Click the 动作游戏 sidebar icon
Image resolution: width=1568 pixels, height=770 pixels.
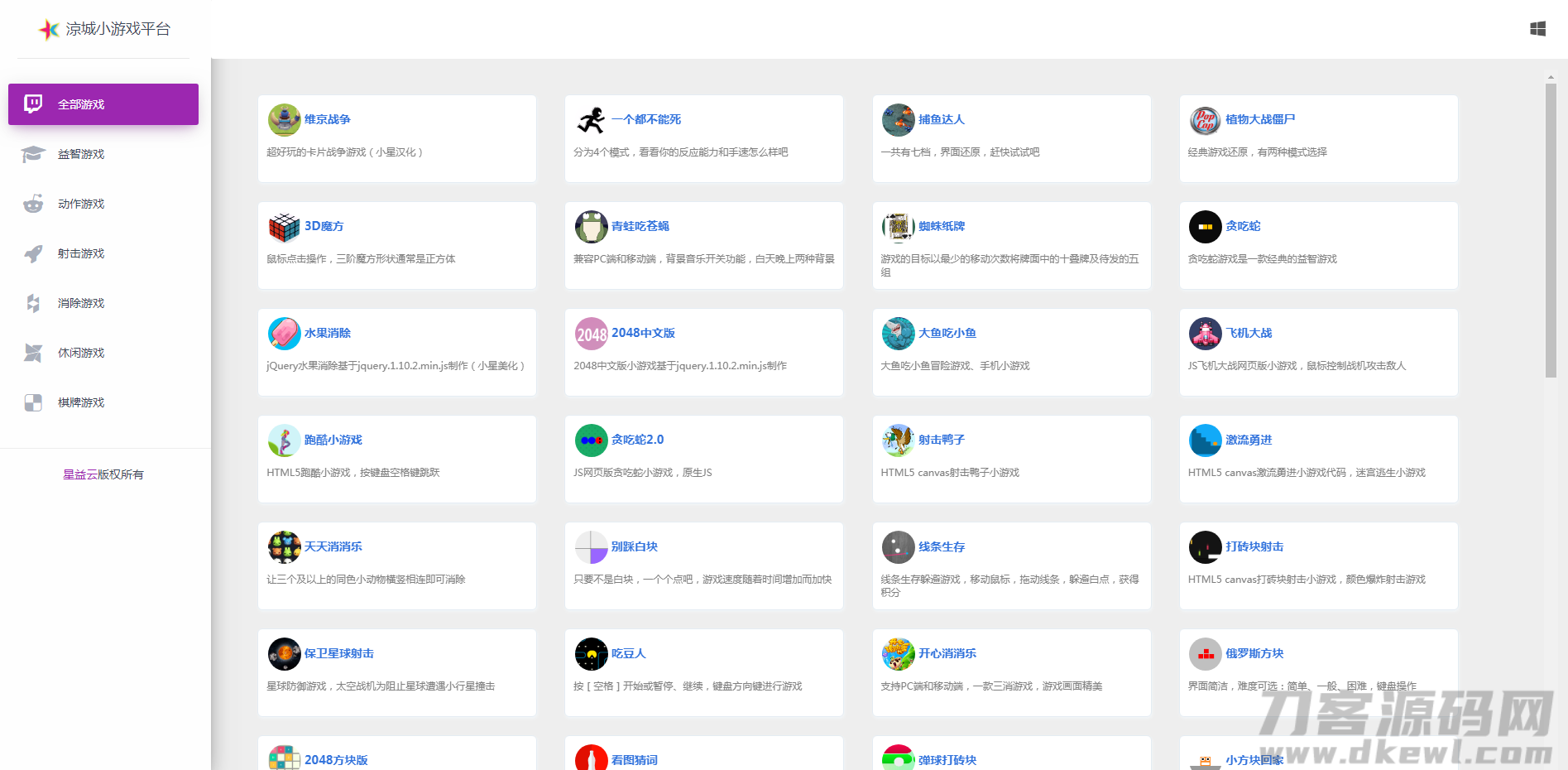click(x=32, y=204)
